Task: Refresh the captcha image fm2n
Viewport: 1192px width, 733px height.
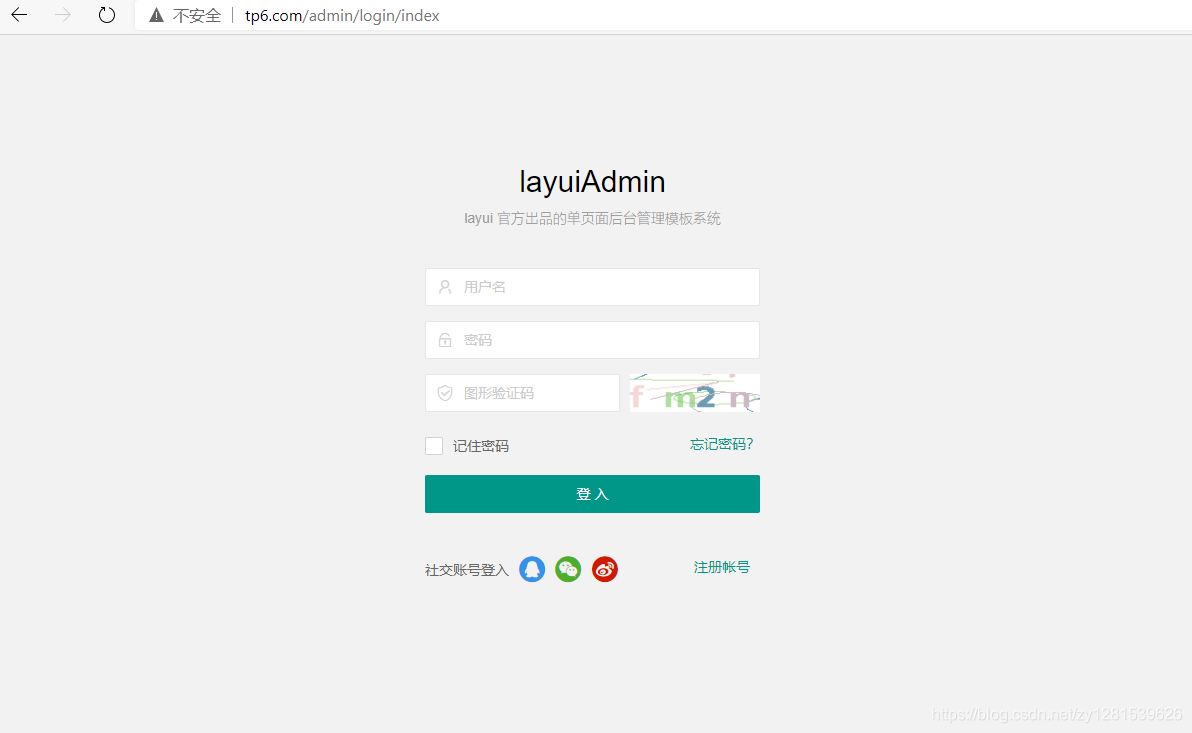Action: (695, 393)
